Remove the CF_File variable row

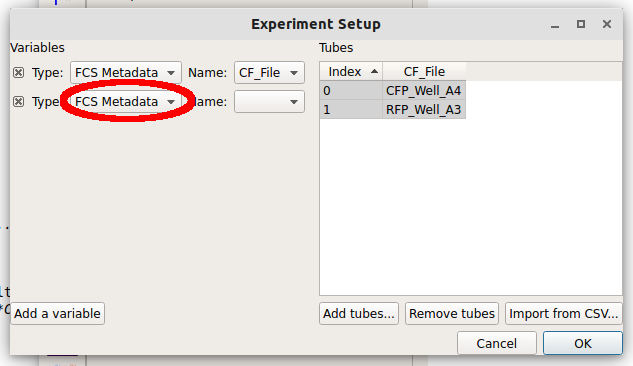(x=19, y=73)
